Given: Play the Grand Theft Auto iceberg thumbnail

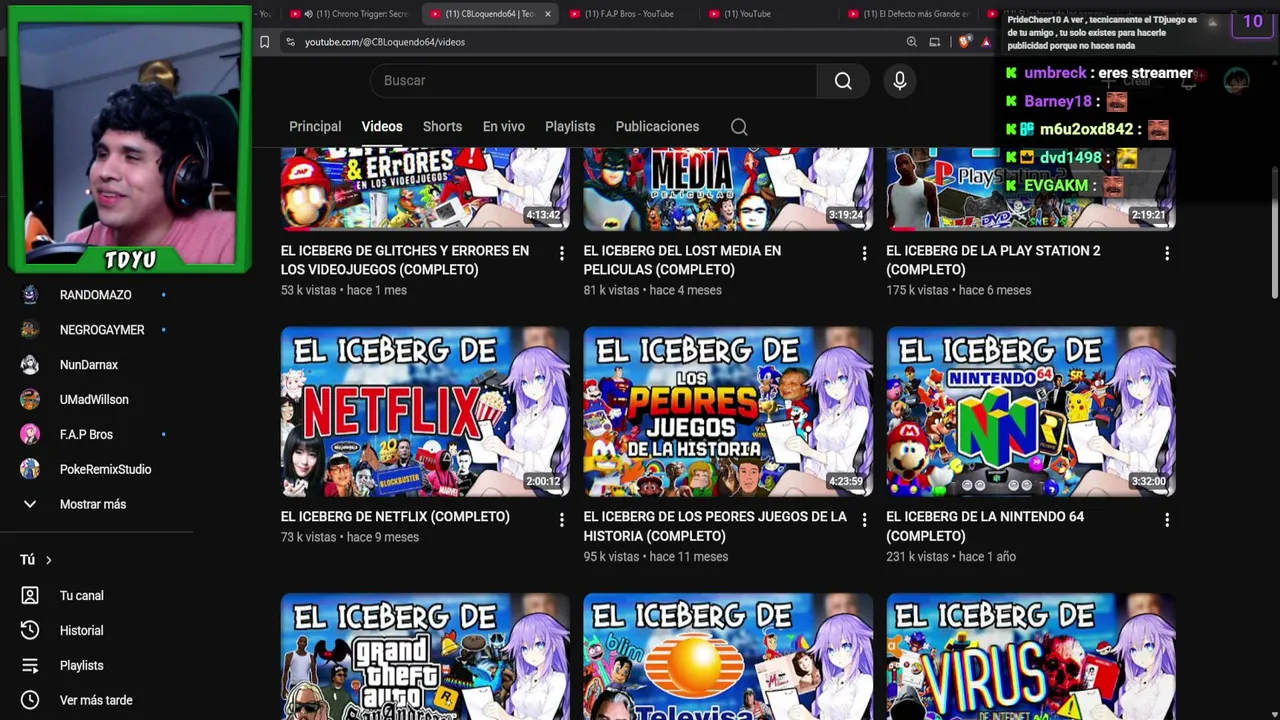Looking at the screenshot, I should [425, 656].
